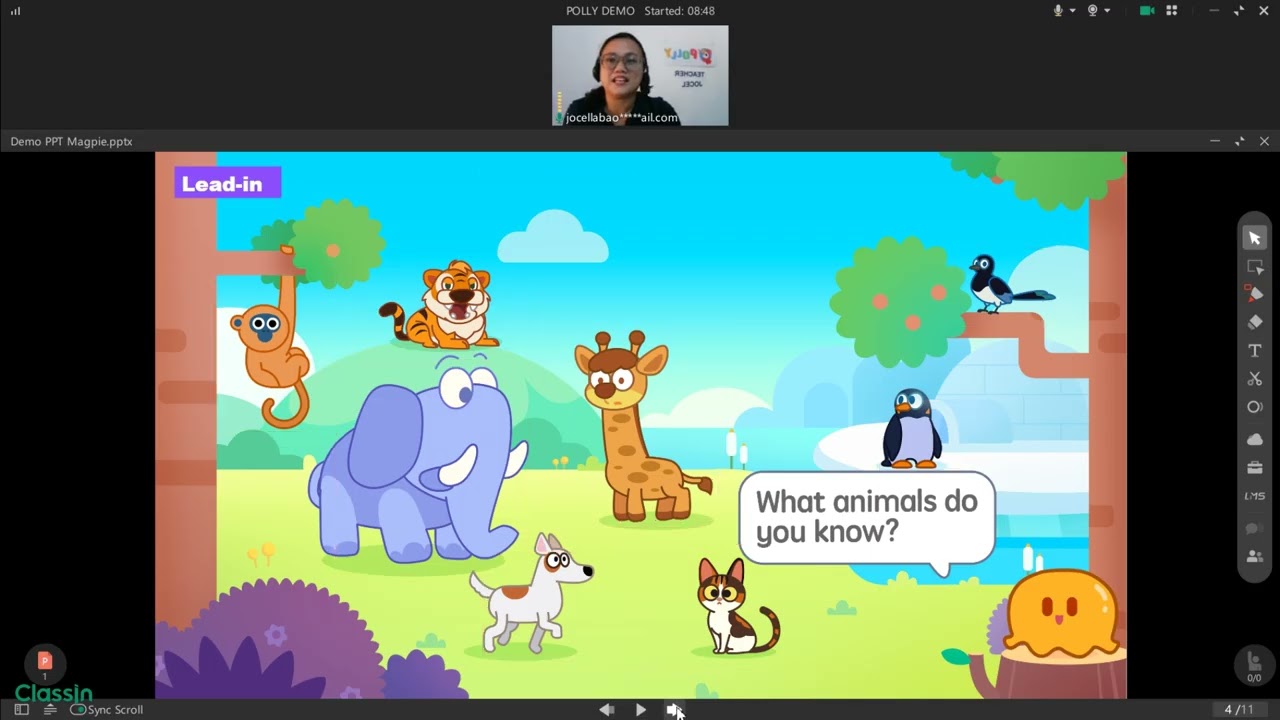This screenshot has height=720, width=1280.
Task: Open the briefcase toolbox
Action: (1254, 467)
